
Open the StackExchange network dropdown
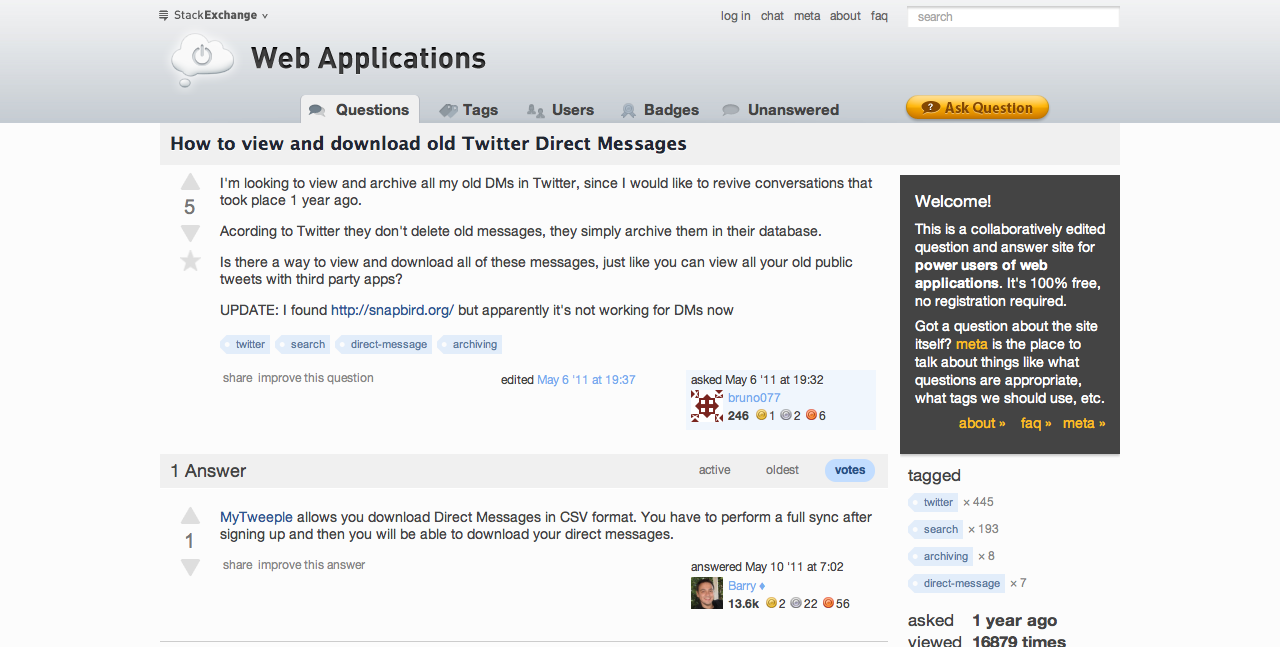(213, 15)
